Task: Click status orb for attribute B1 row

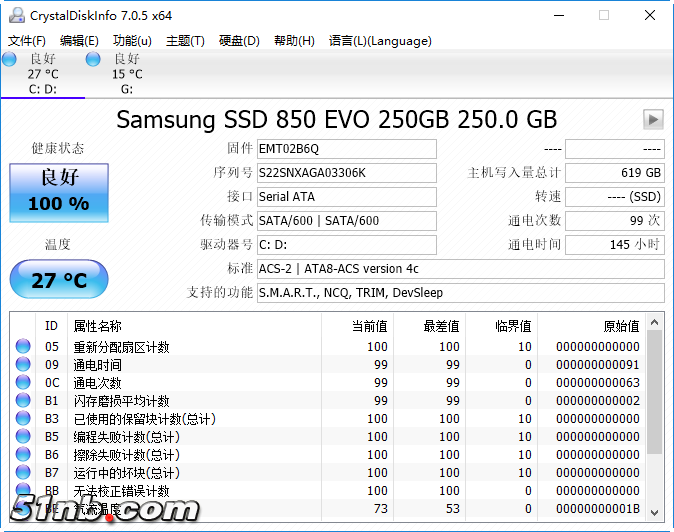Action: (23, 401)
